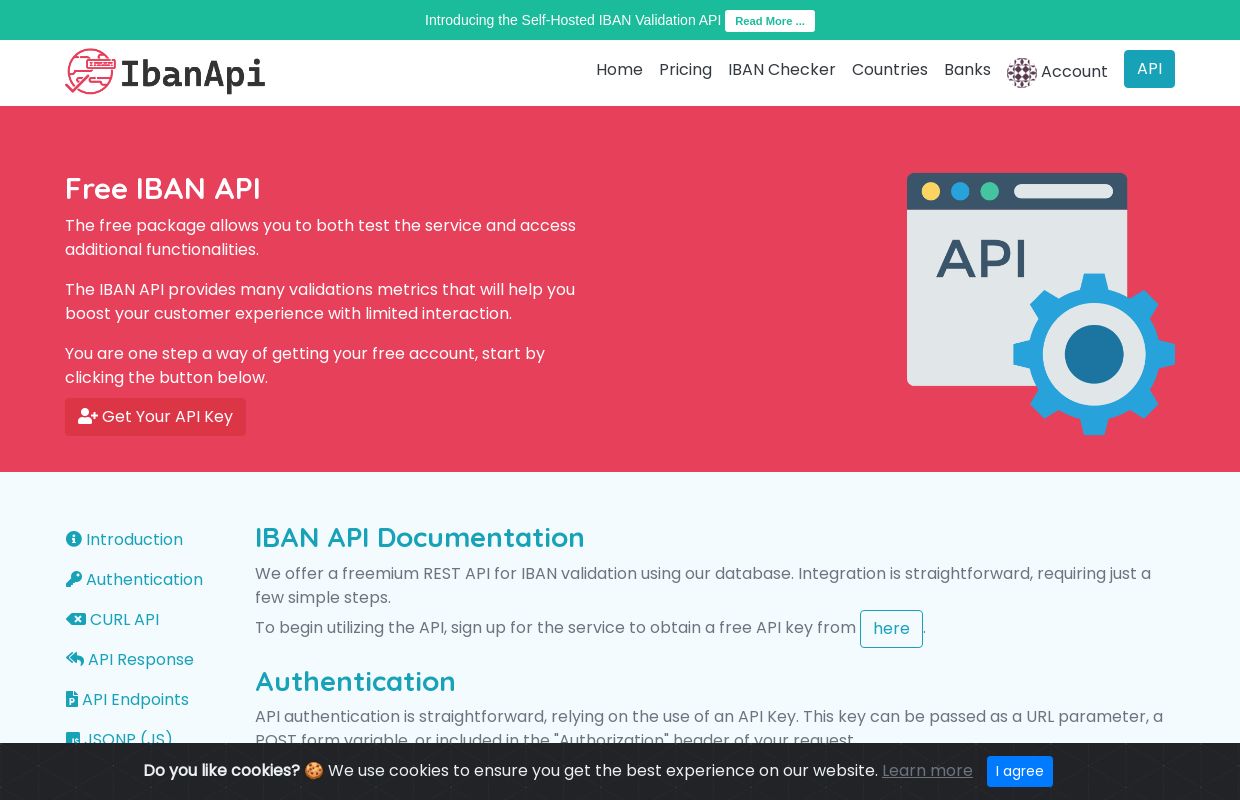The width and height of the screenshot is (1240, 800).
Task: Click the Read More announcement button
Action: click(x=770, y=21)
